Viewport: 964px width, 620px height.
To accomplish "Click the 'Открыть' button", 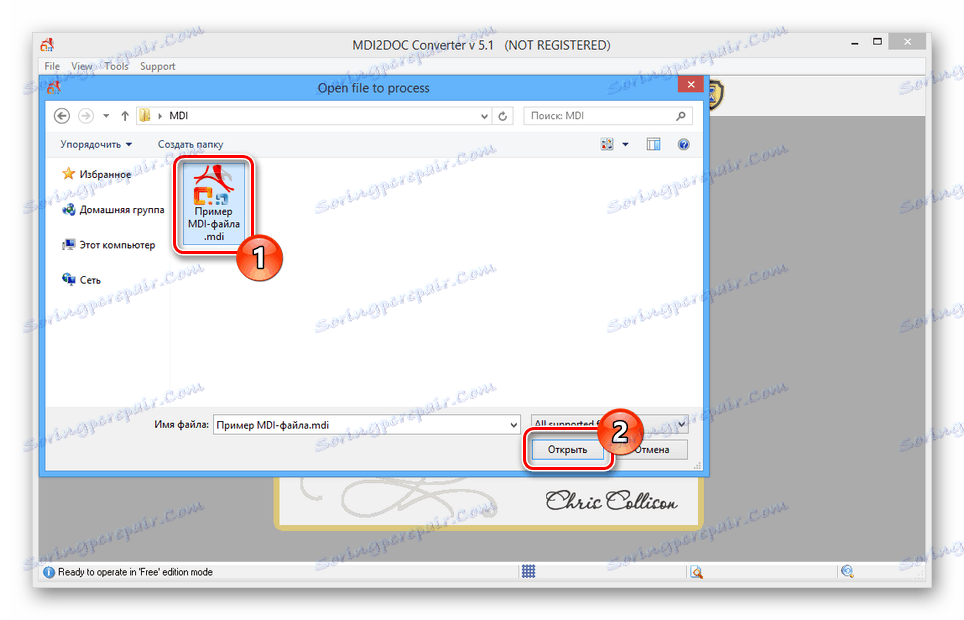I will 567,450.
